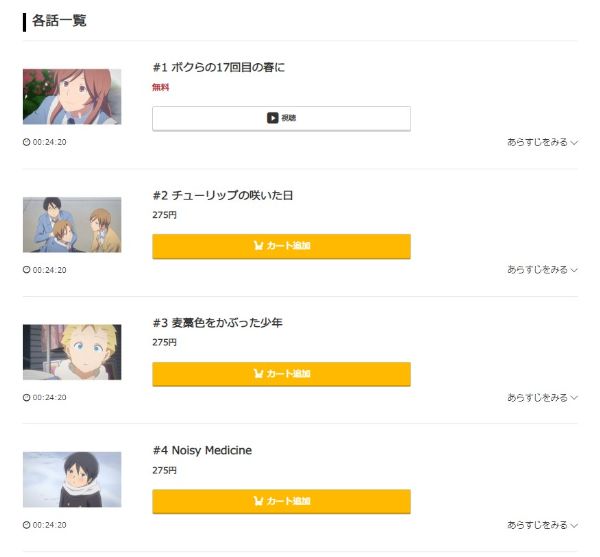Screen dimensions: 600x557
Task: Click clock duration icon under episode 4
Action: [x=26, y=525]
